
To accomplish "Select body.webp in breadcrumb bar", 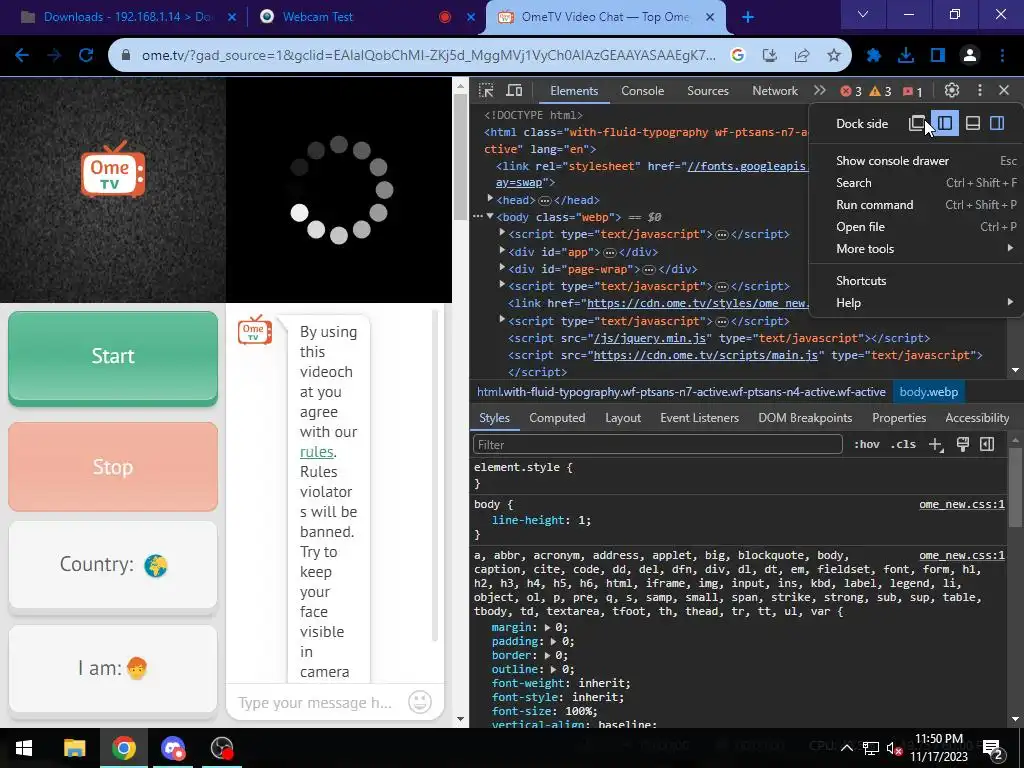I will [929, 392].
